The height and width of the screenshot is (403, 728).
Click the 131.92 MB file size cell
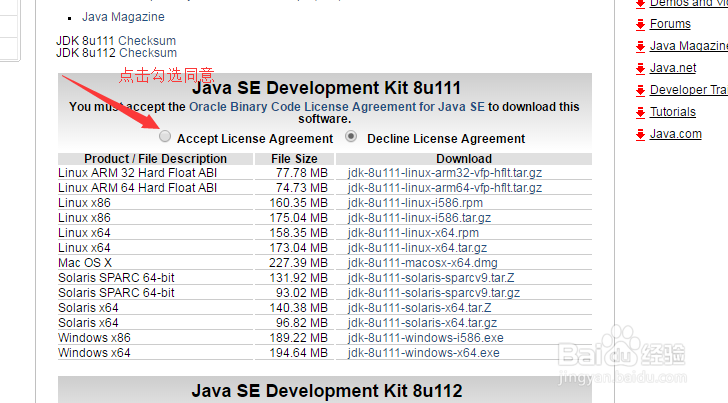click(x=299, y=278)
